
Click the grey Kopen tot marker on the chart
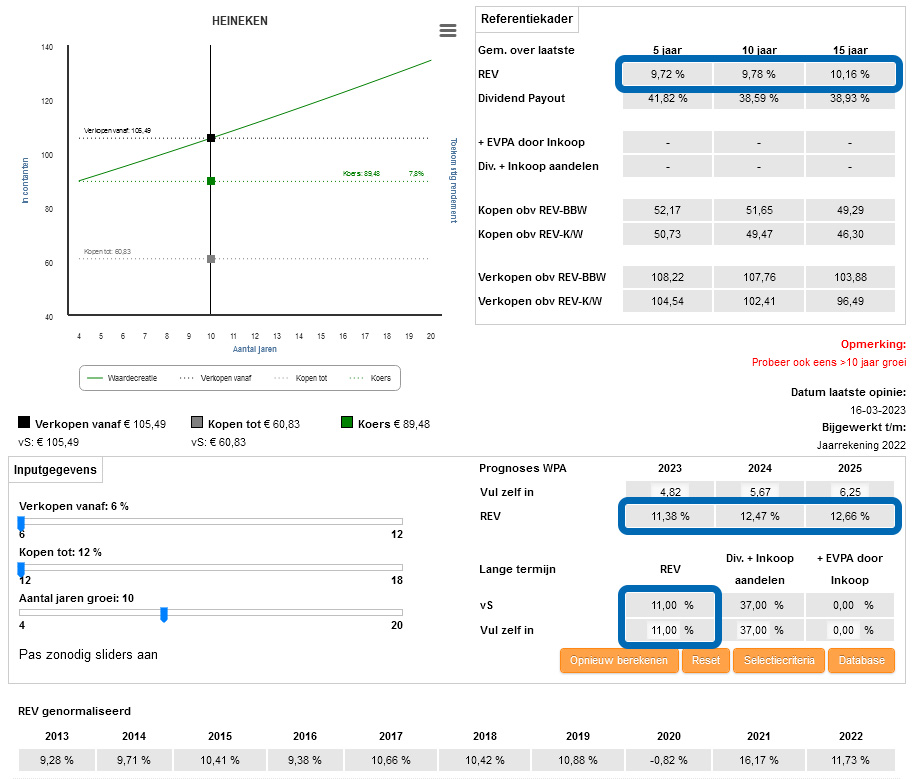tap(211, 259)
